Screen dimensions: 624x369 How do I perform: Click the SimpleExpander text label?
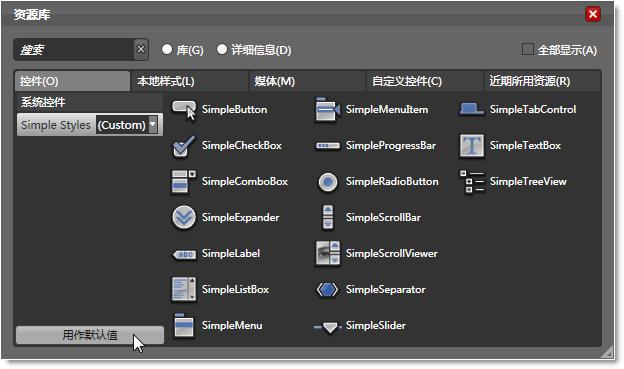[x=241, y=218]
